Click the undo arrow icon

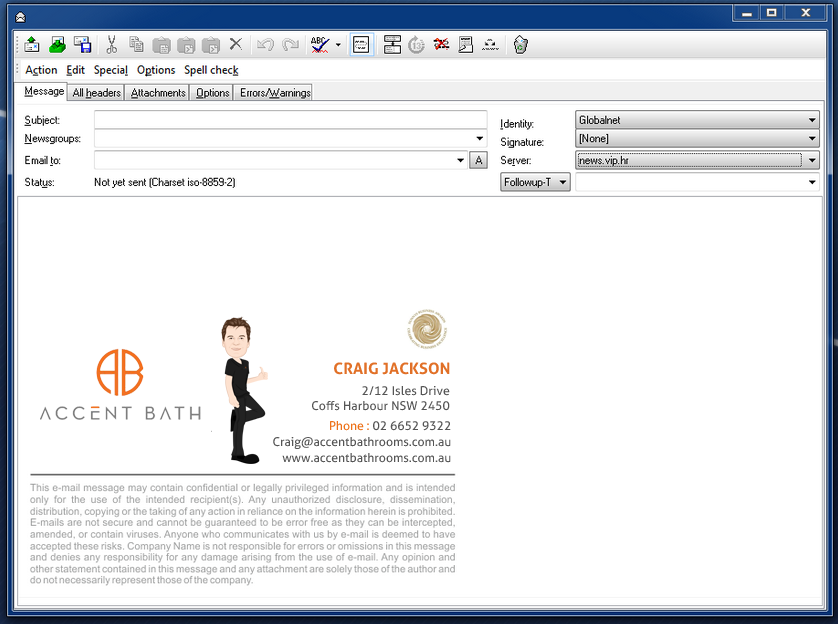point(266,45)
